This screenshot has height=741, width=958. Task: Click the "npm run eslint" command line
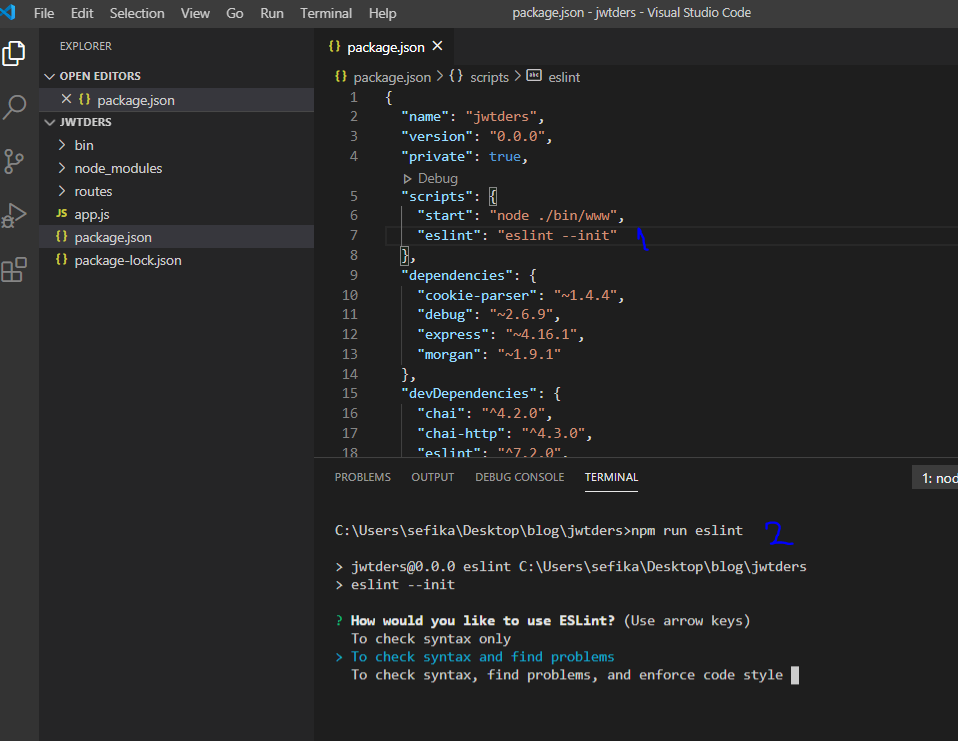[x=687, y=530]
